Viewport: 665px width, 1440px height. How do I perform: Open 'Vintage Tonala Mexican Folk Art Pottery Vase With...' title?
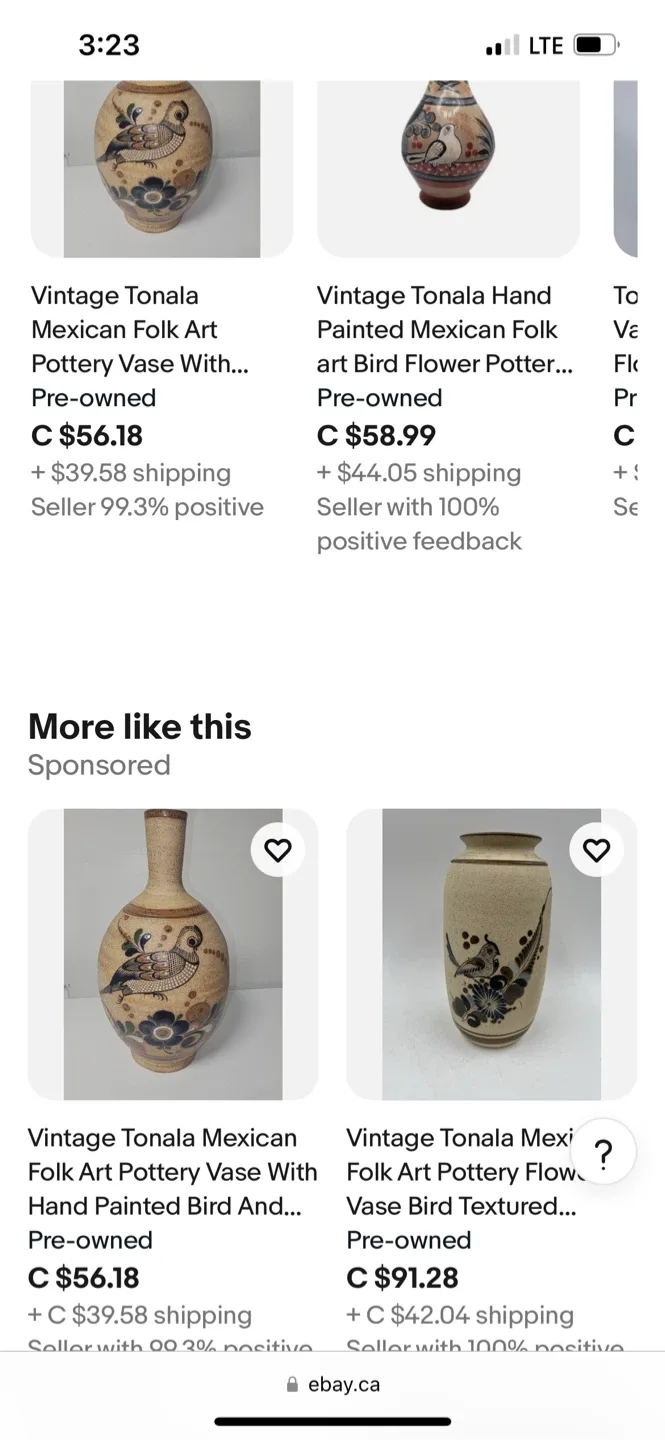[x=140, y=330]
